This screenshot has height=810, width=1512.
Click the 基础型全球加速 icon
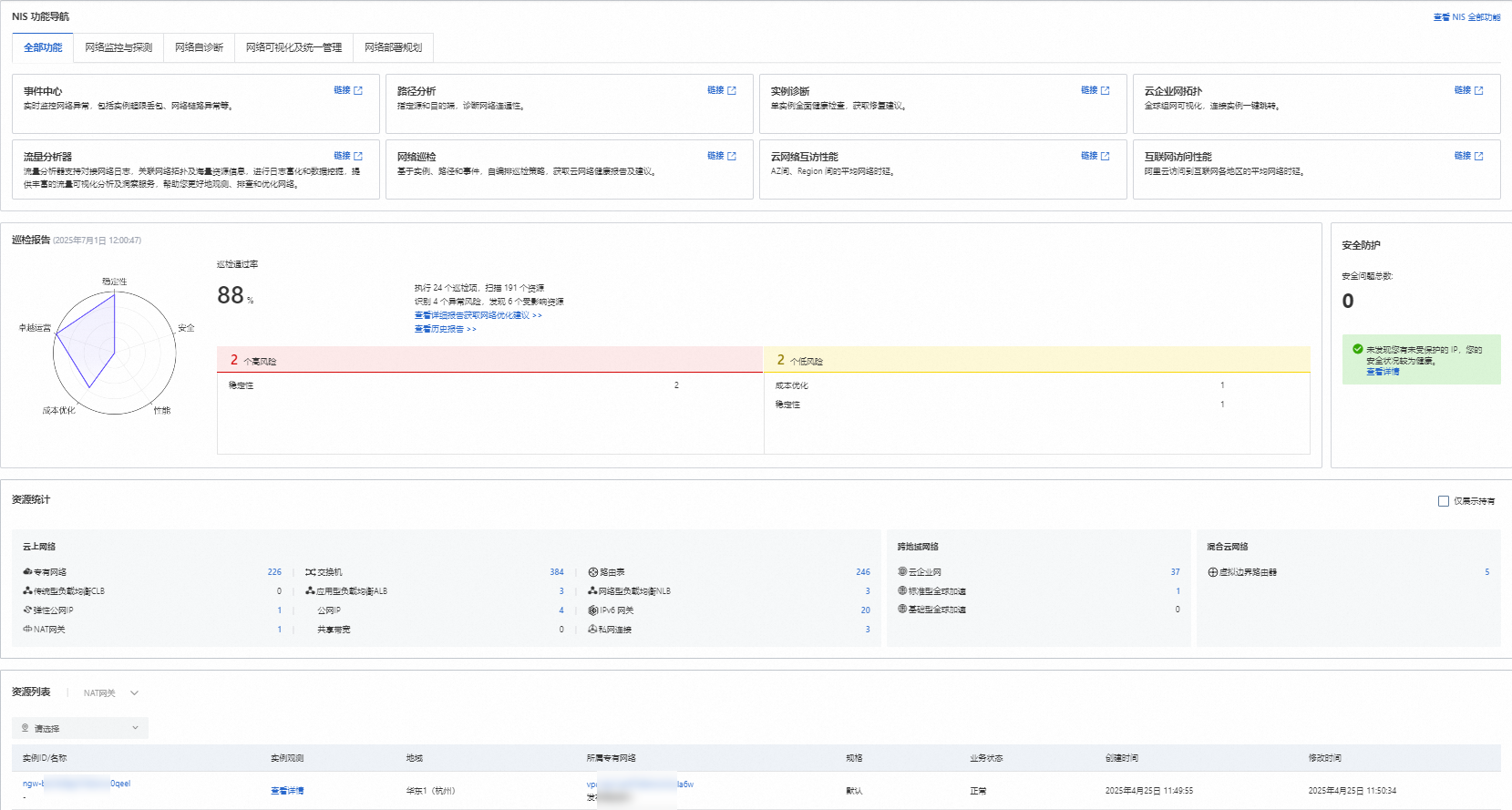point(902,610)
